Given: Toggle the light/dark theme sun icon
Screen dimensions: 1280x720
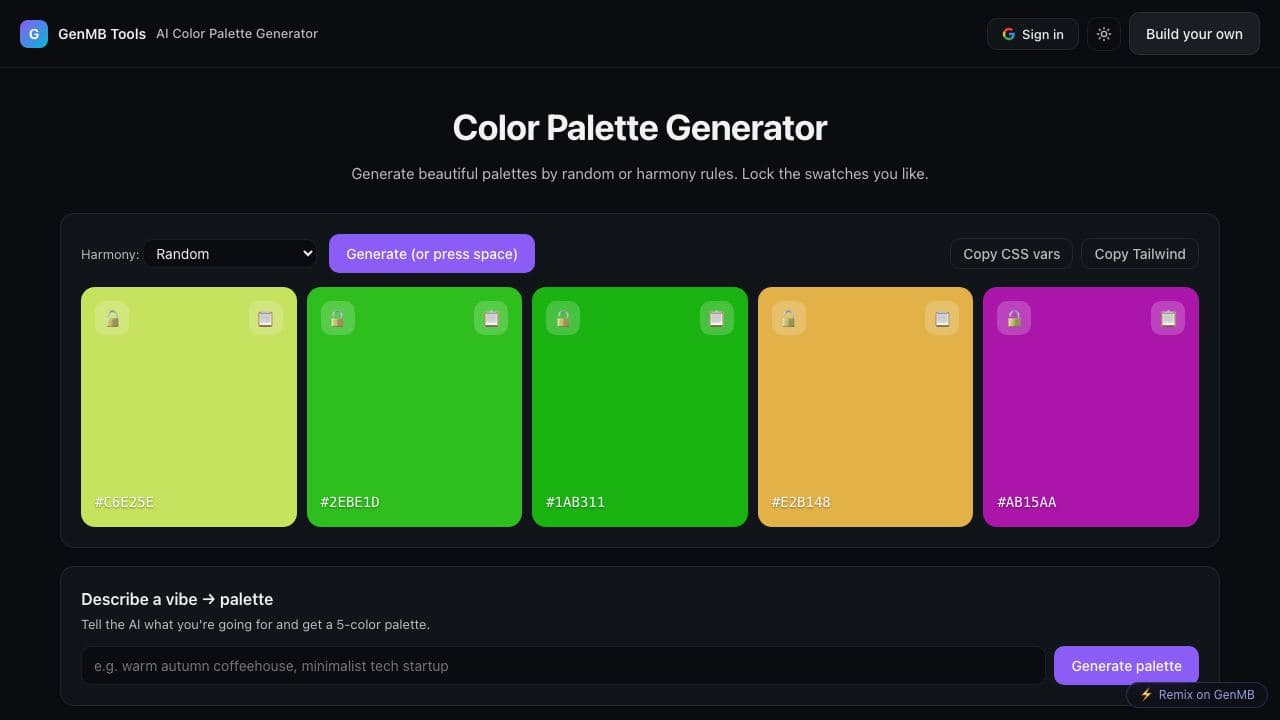Looking at the screenshot, I should pyautogui.click(x=1104, y=34).
